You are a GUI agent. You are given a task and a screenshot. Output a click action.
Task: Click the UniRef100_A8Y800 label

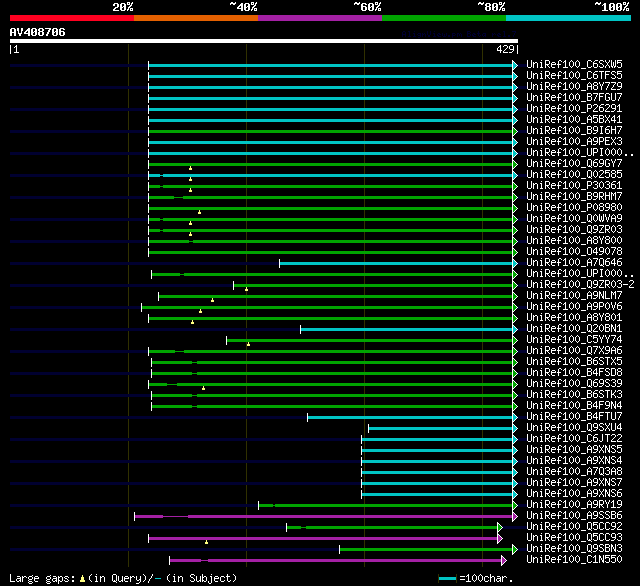click(574, 241)
